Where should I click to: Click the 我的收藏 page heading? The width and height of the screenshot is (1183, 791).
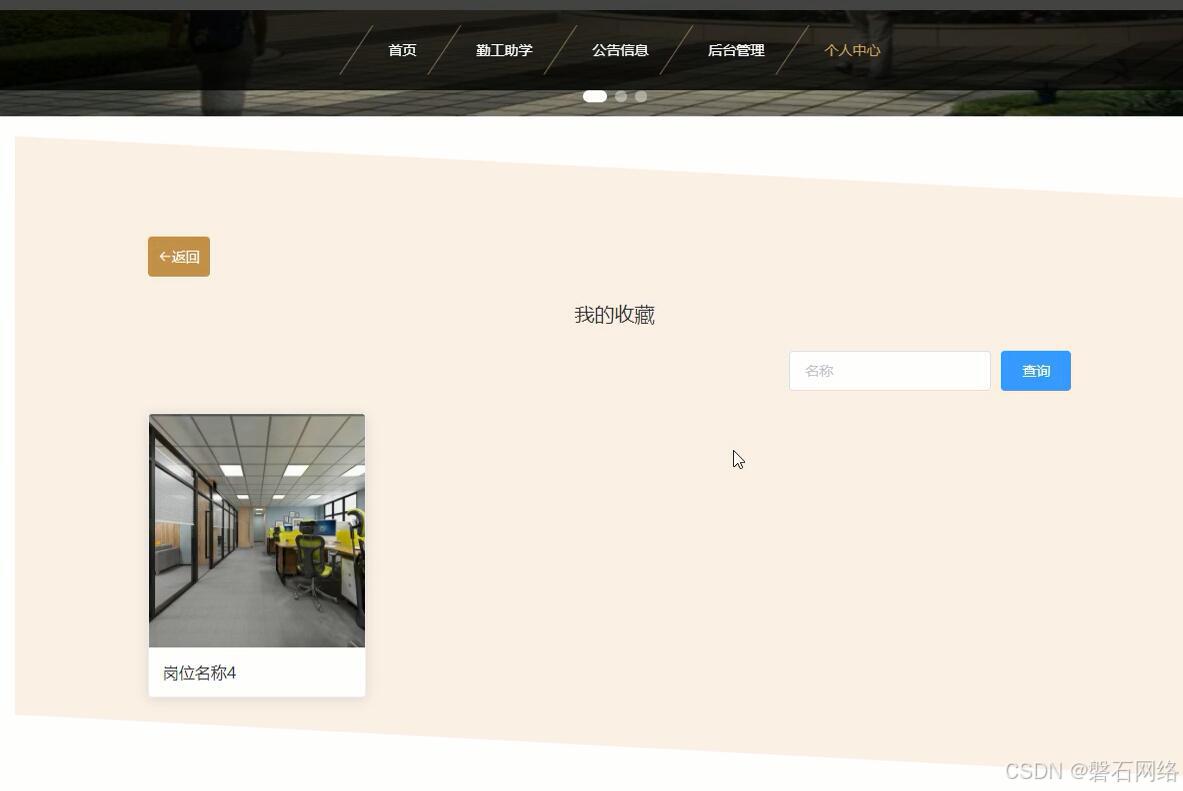coord(614,314)
